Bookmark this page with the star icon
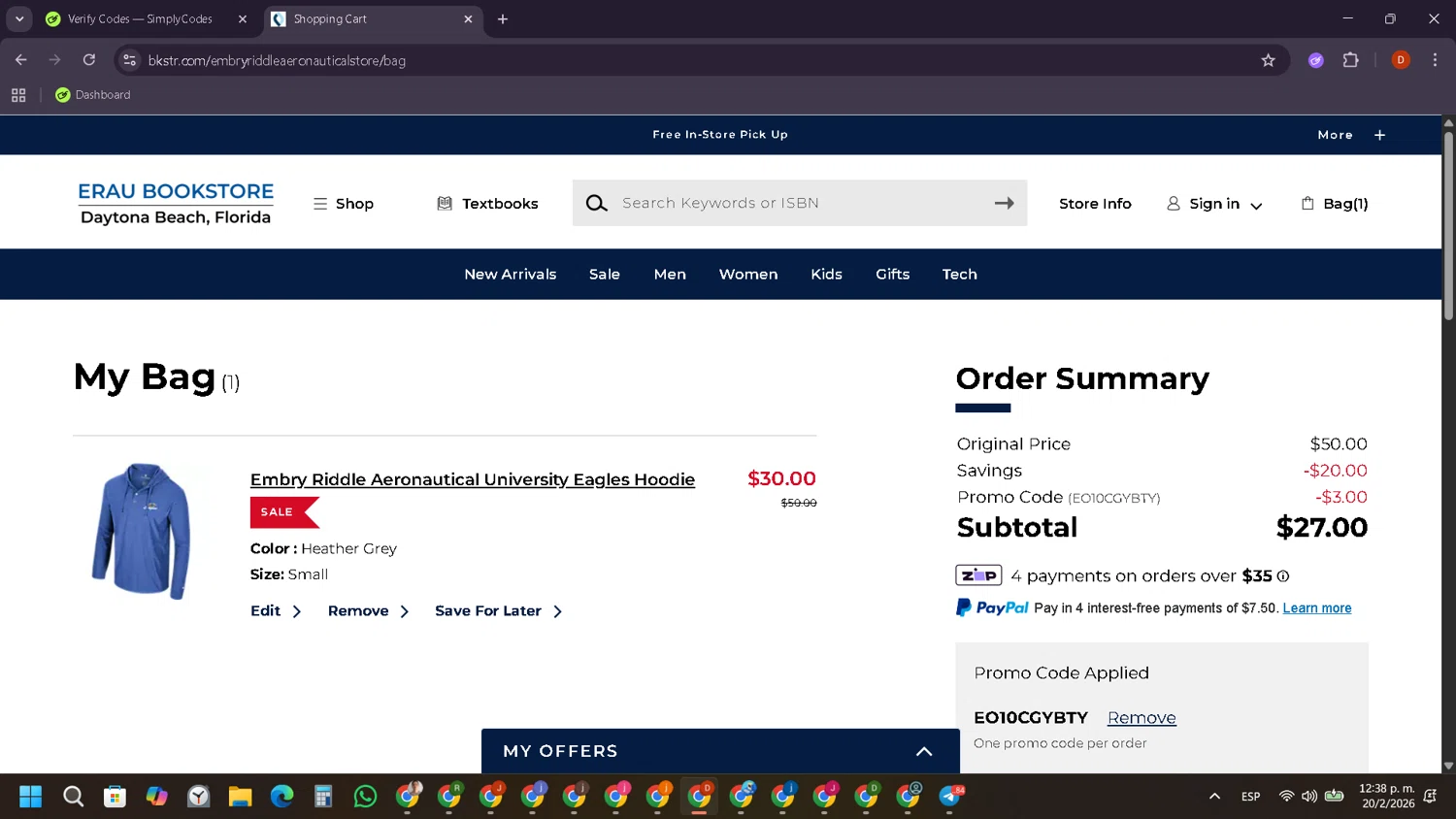The image size is (1456, 819). pos(1268,60)
